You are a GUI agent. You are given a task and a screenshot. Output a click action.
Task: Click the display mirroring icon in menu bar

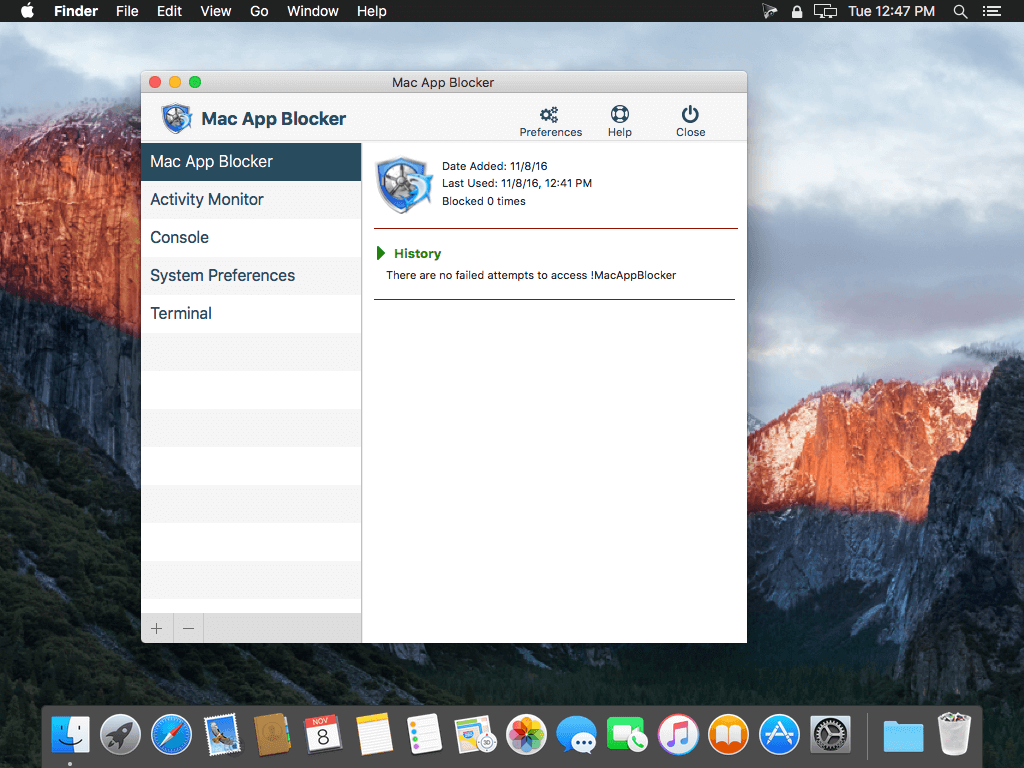[825, 11]
